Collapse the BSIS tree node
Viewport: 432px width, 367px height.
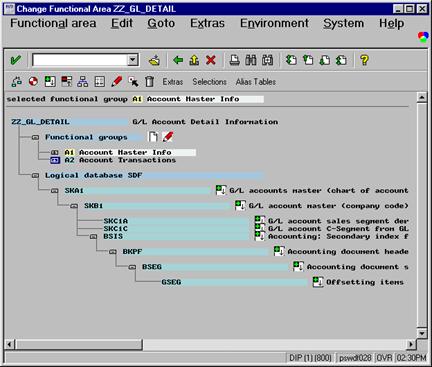pos(94,236)
